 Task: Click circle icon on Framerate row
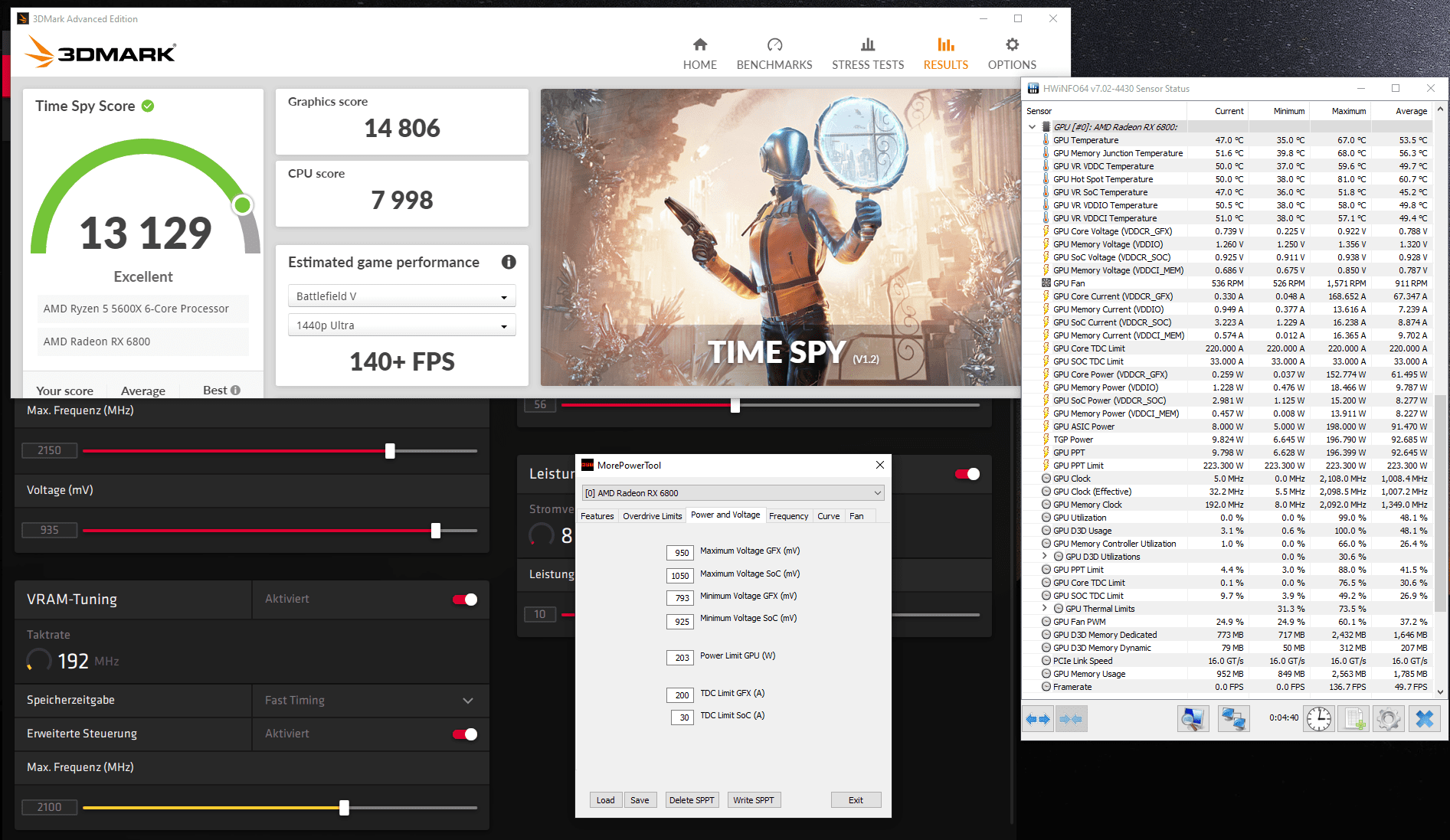[x=1046, y=687]
